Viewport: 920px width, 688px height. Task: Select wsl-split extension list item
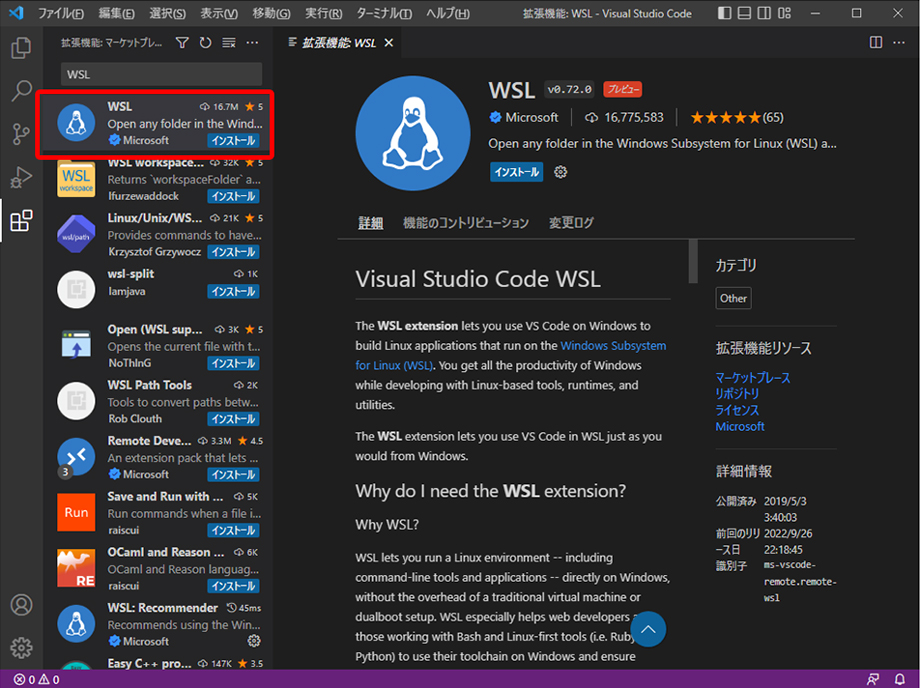(158, 290)
